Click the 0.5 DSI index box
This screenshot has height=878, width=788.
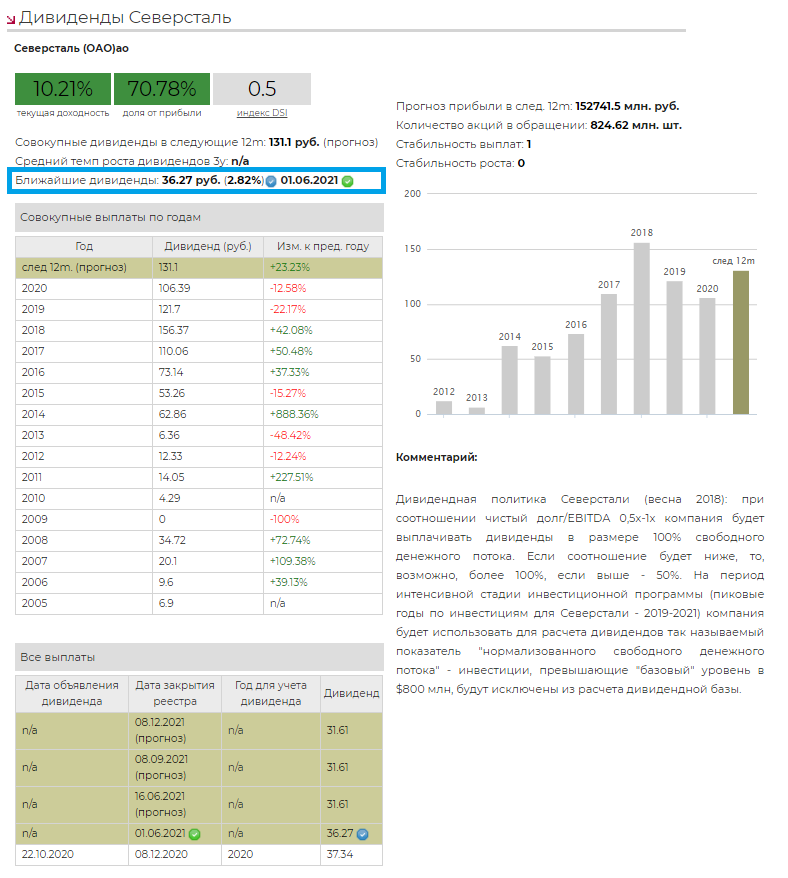(262, 88)
